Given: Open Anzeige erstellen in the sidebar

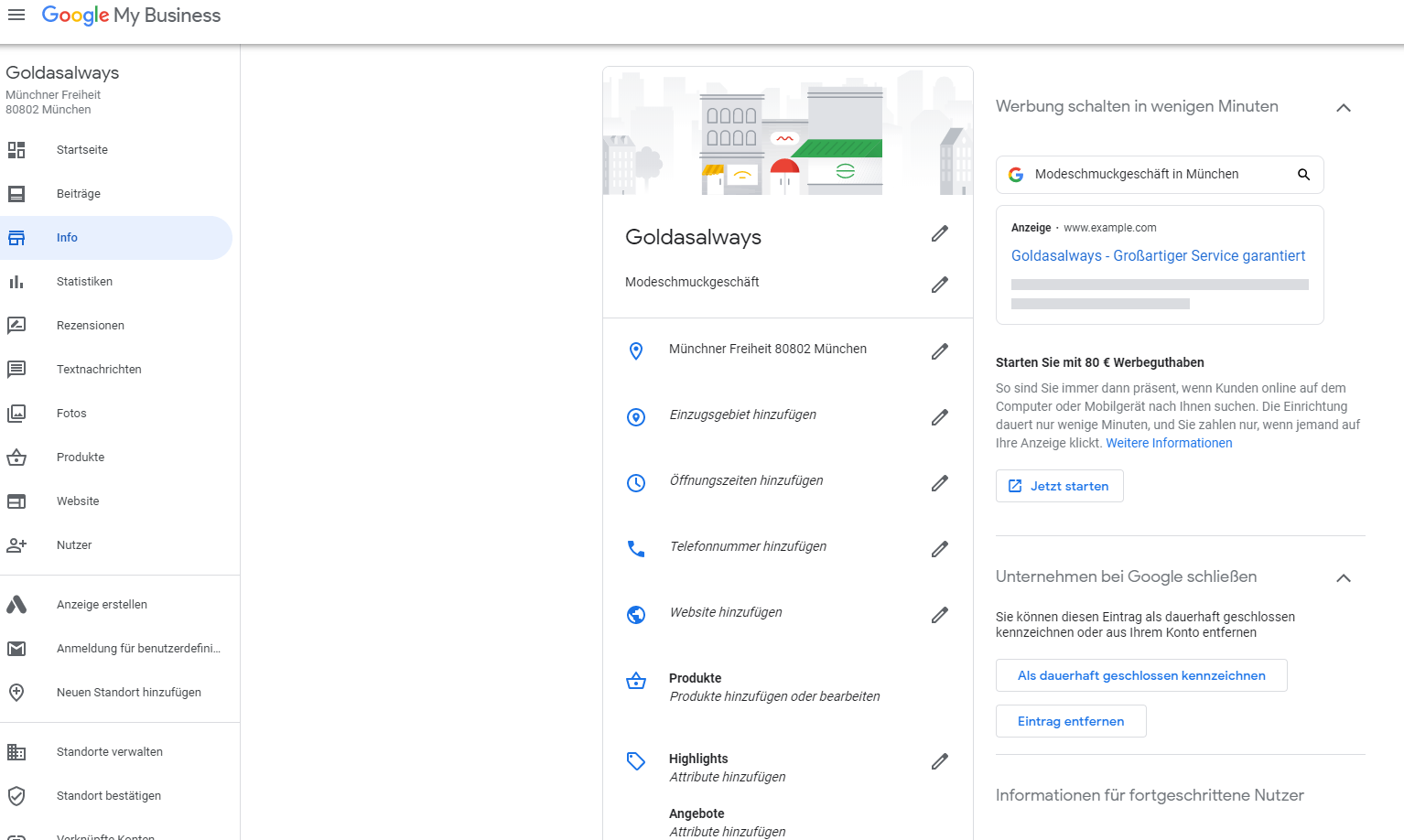Looking at the screenshot, I should 116,605.
